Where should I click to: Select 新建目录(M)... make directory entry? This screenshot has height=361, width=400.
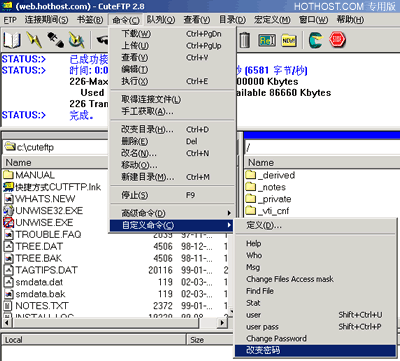pyautogui.click(x=173, y=177)
